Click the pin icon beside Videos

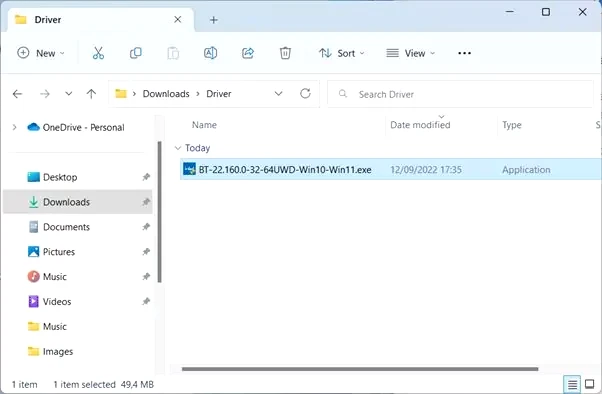coord(146,301)
